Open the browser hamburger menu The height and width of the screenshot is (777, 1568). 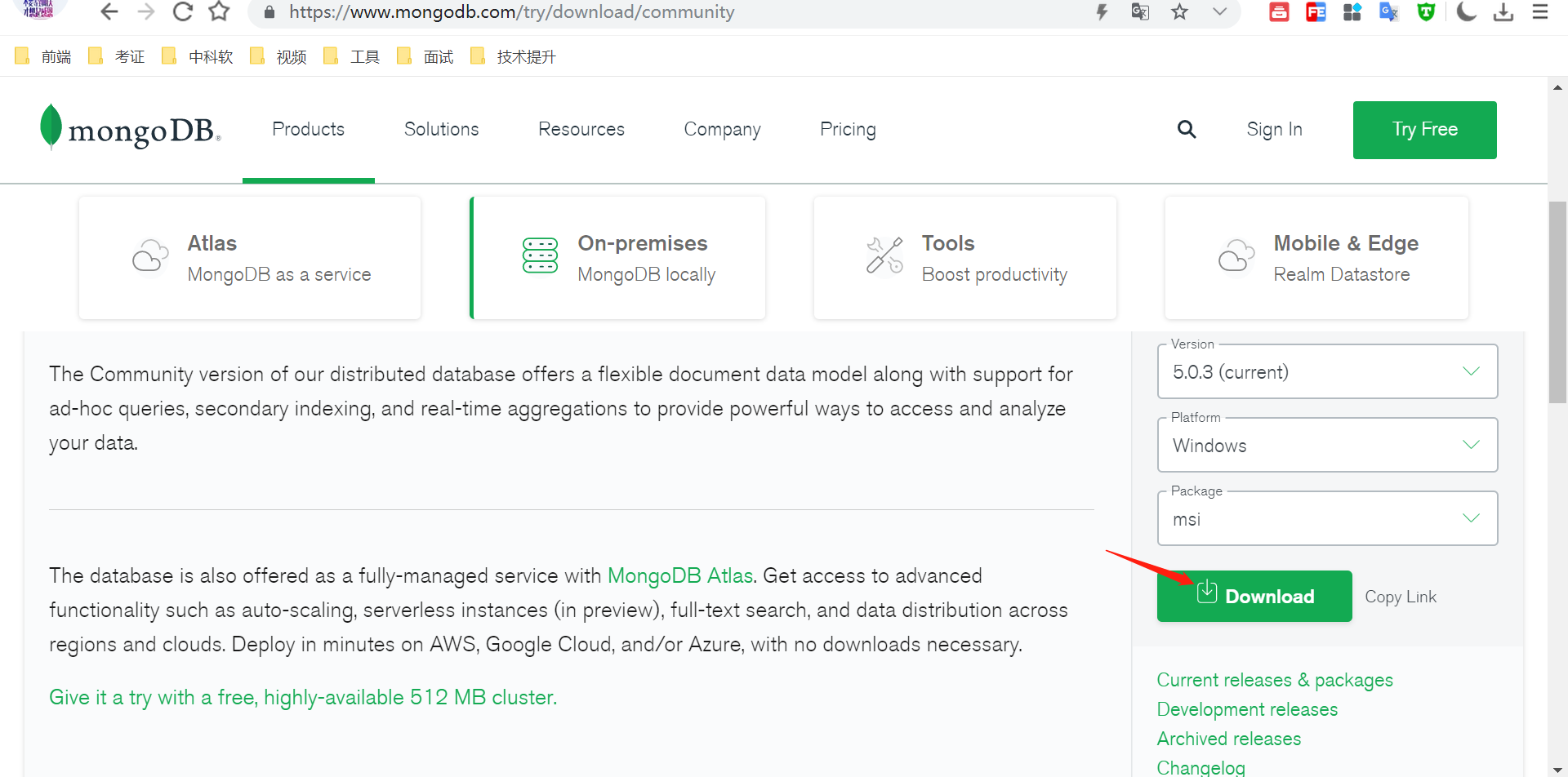coord(1540,11)
